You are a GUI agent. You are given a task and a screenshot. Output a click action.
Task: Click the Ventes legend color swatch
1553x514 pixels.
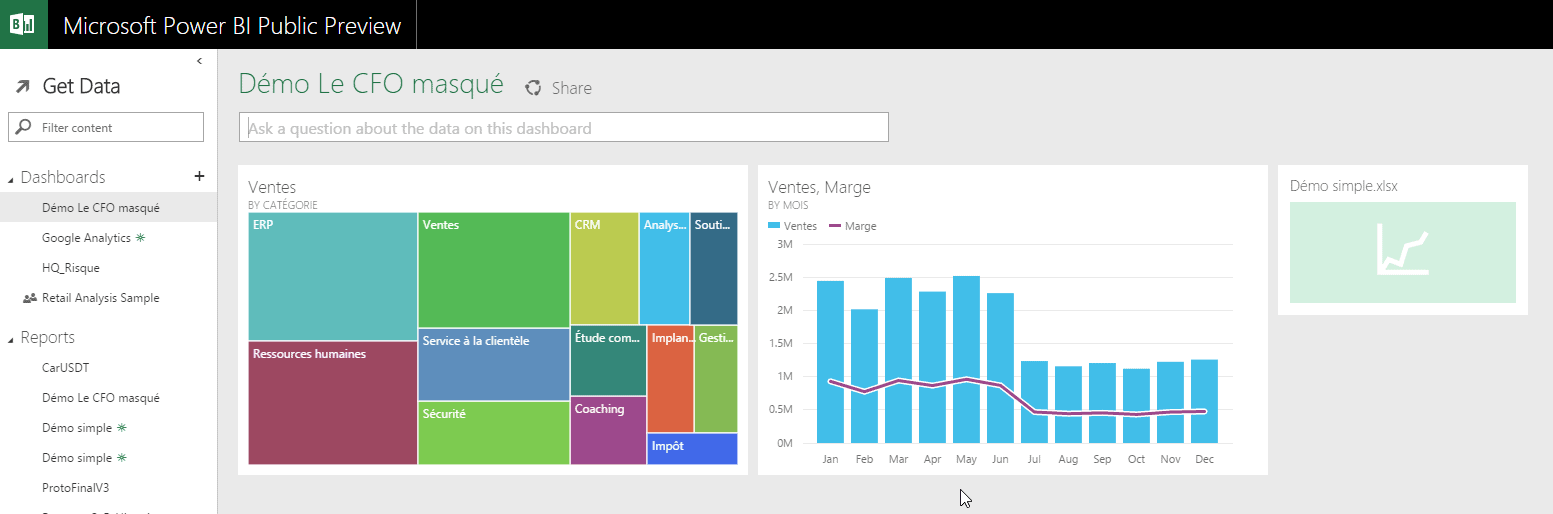click(774, 226)
